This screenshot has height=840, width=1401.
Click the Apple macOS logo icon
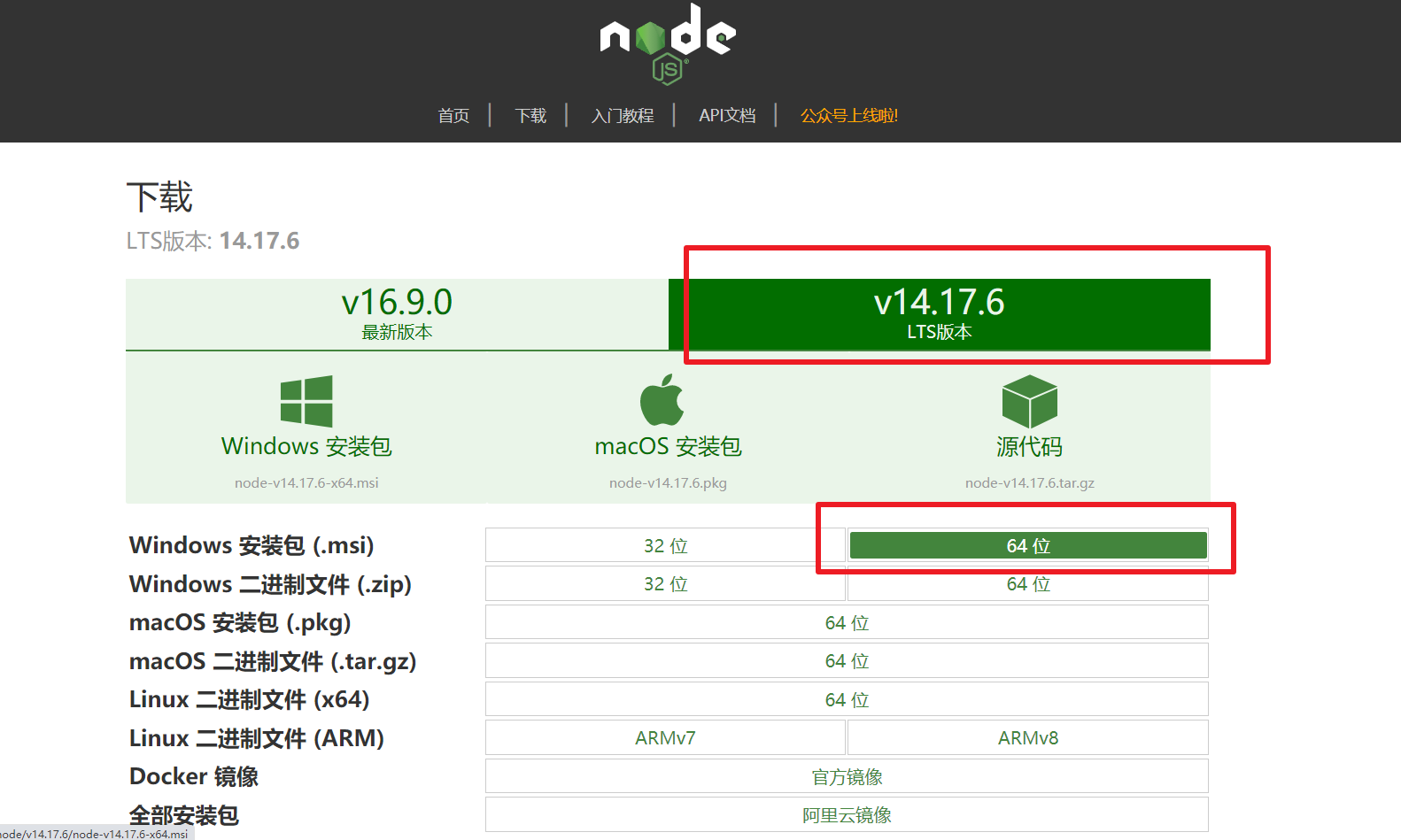(x=662, y=399)
